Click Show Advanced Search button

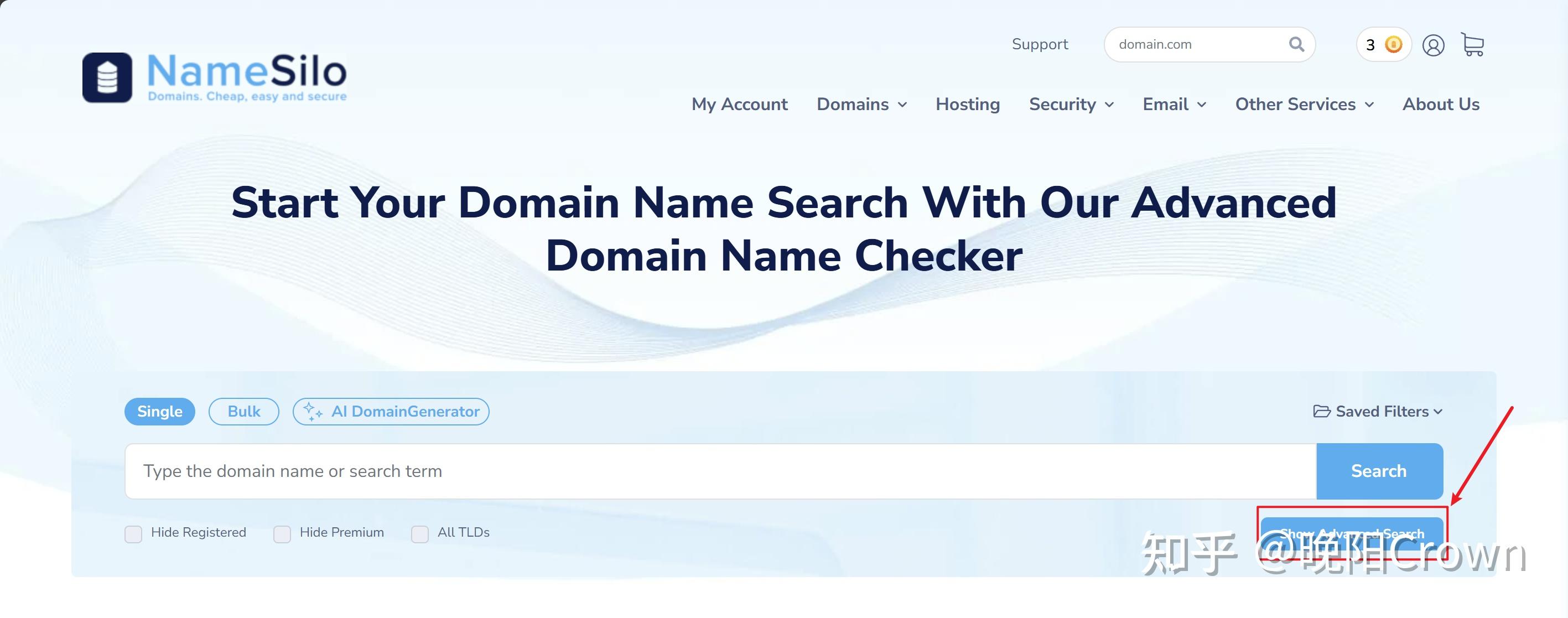pos(1352,534)
